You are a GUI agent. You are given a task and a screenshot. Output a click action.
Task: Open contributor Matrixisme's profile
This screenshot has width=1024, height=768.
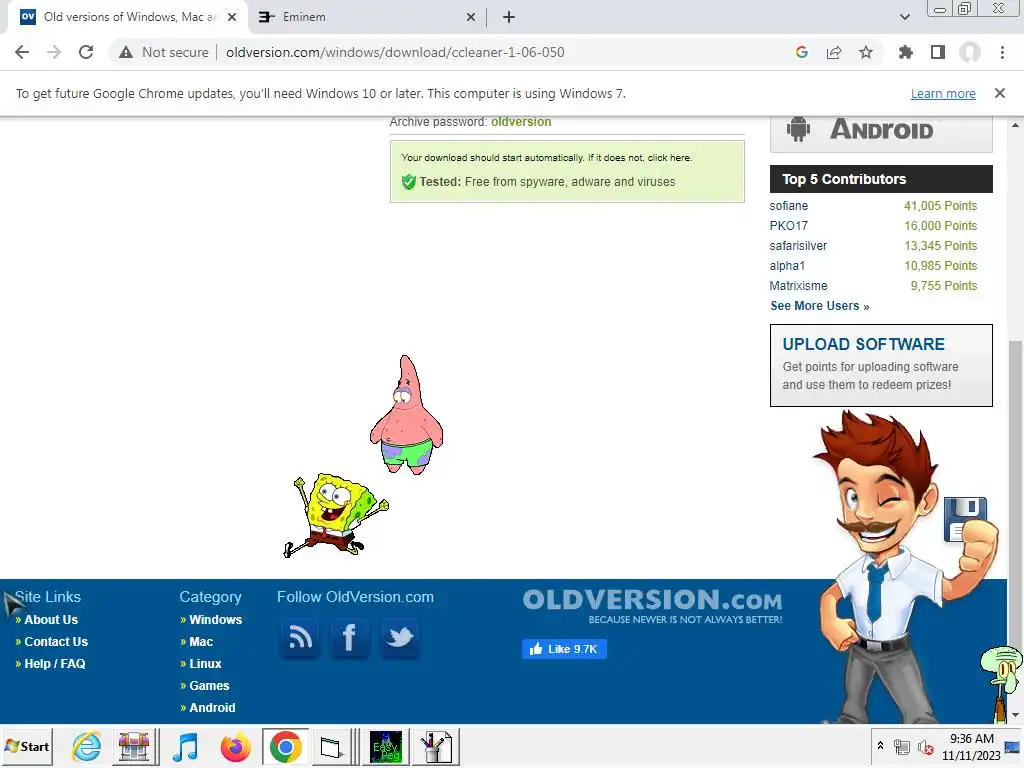[798, 286]
